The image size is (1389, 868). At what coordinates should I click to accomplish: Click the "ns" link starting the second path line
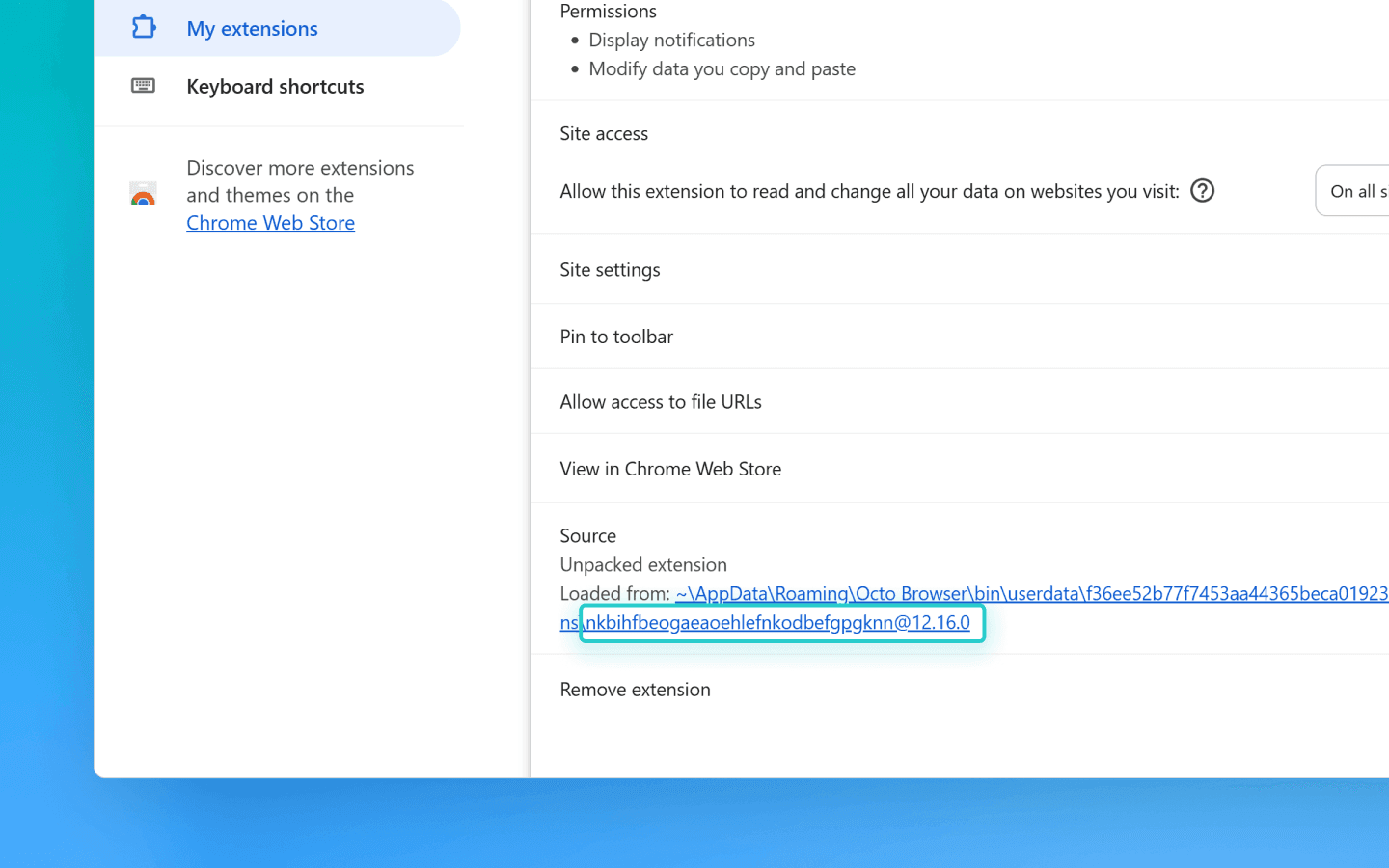(x=566, y=623)
